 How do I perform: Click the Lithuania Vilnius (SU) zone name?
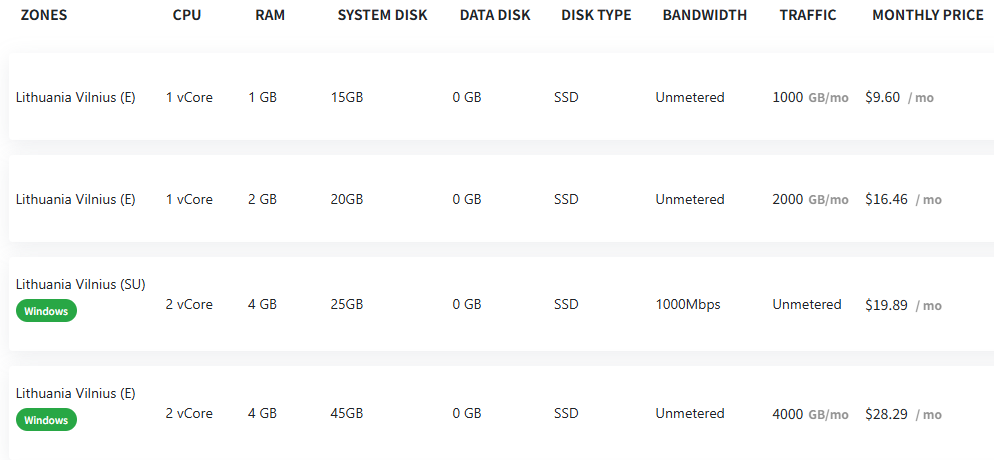80,284
